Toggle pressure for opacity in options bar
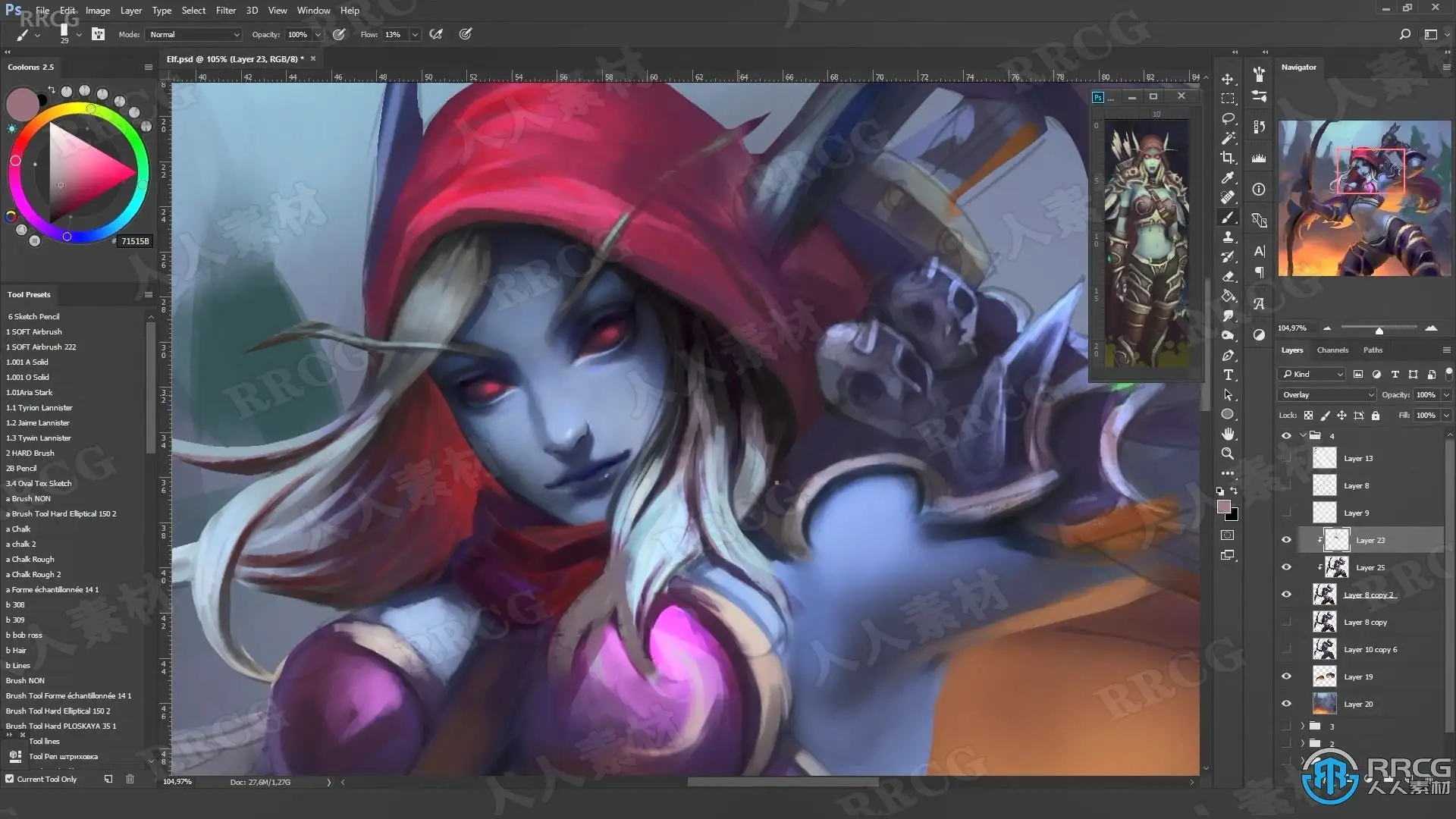The height and width of the screenshot is (819, 1456). tap(339, 34)
